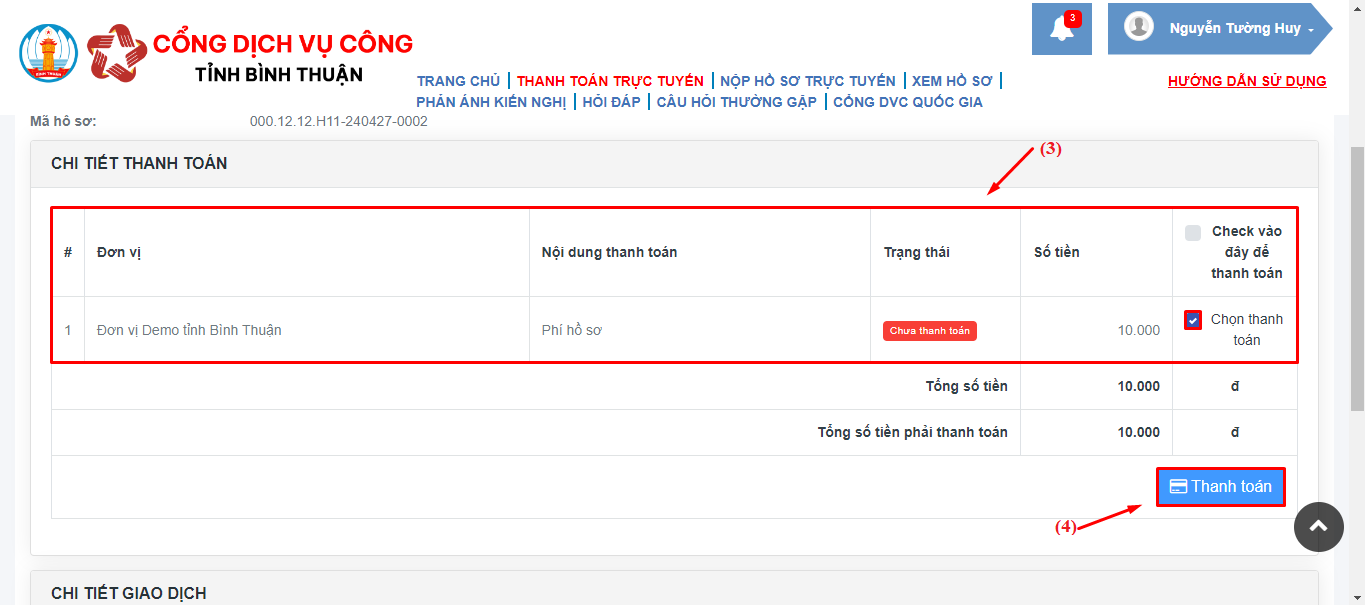Click the Bình Thuận province emblem logo

coord(48,53)
